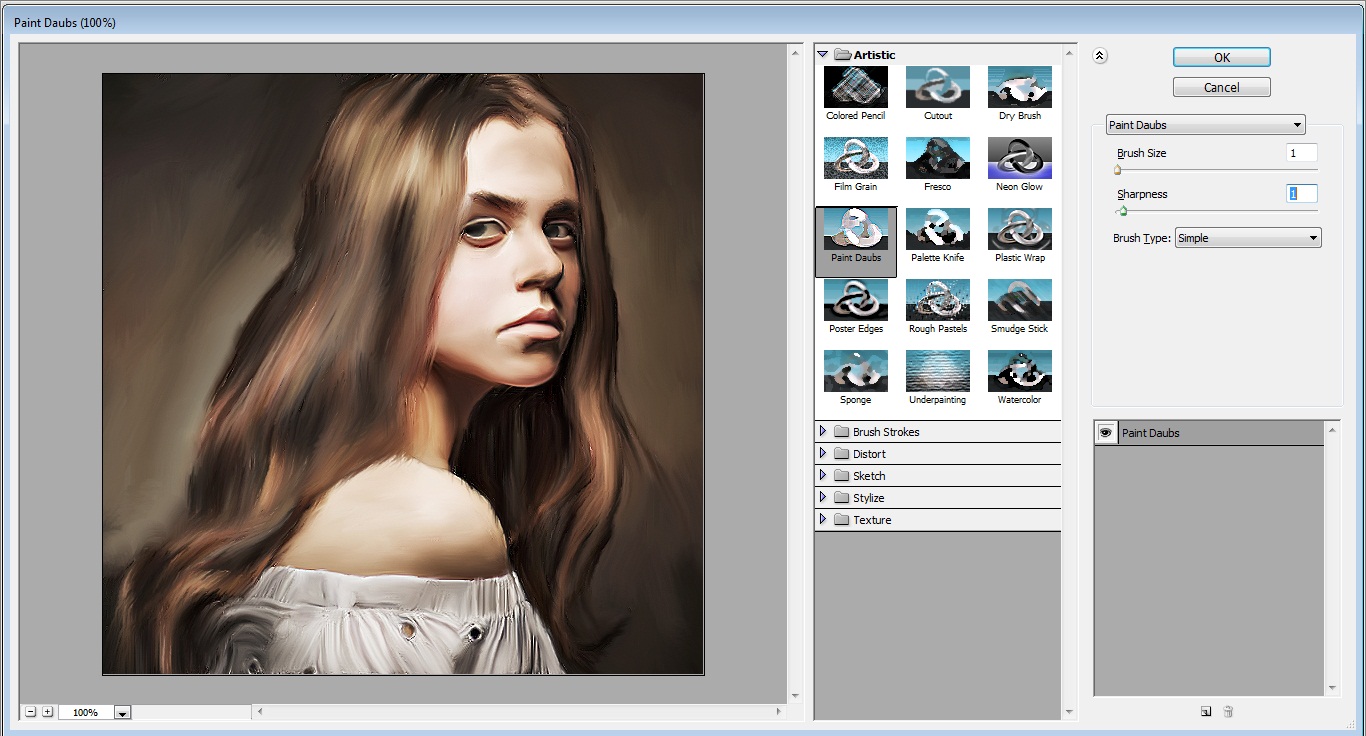Choose the Watercolor filter thumbnail
Image resolution: width=1366 pixels, height=736 pixels.
1019,372
